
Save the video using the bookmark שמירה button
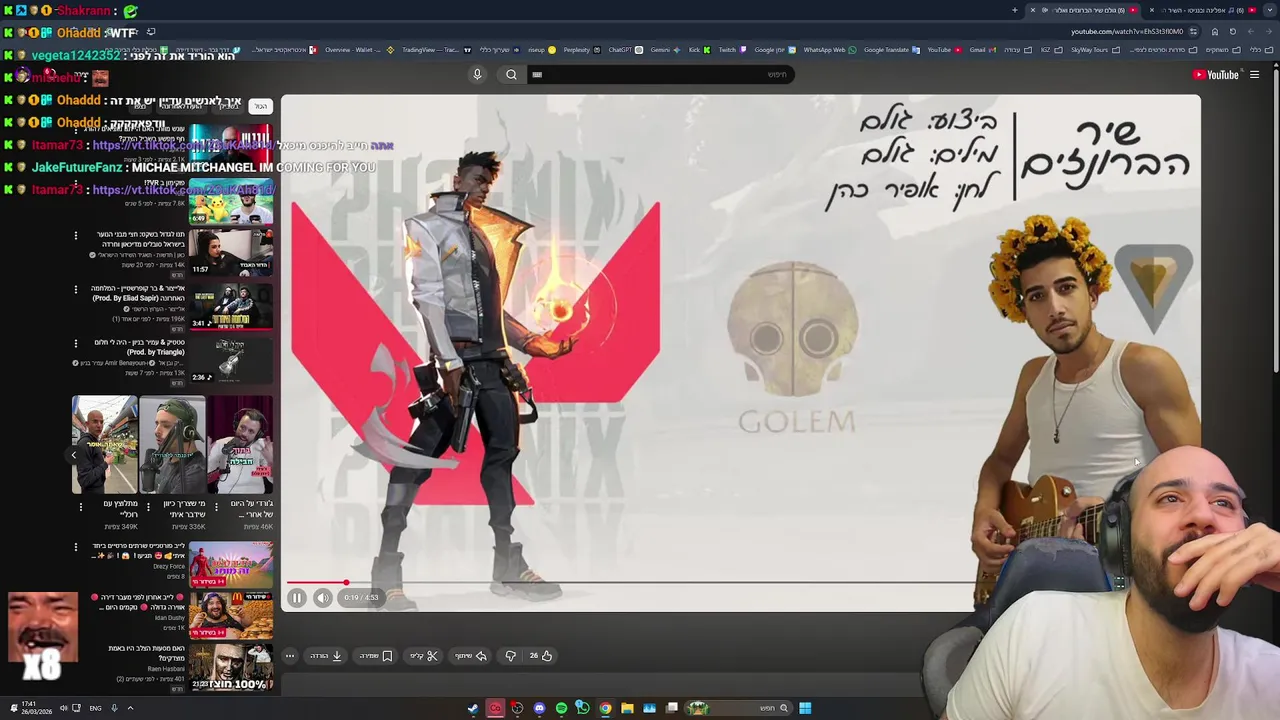(376, 656)
